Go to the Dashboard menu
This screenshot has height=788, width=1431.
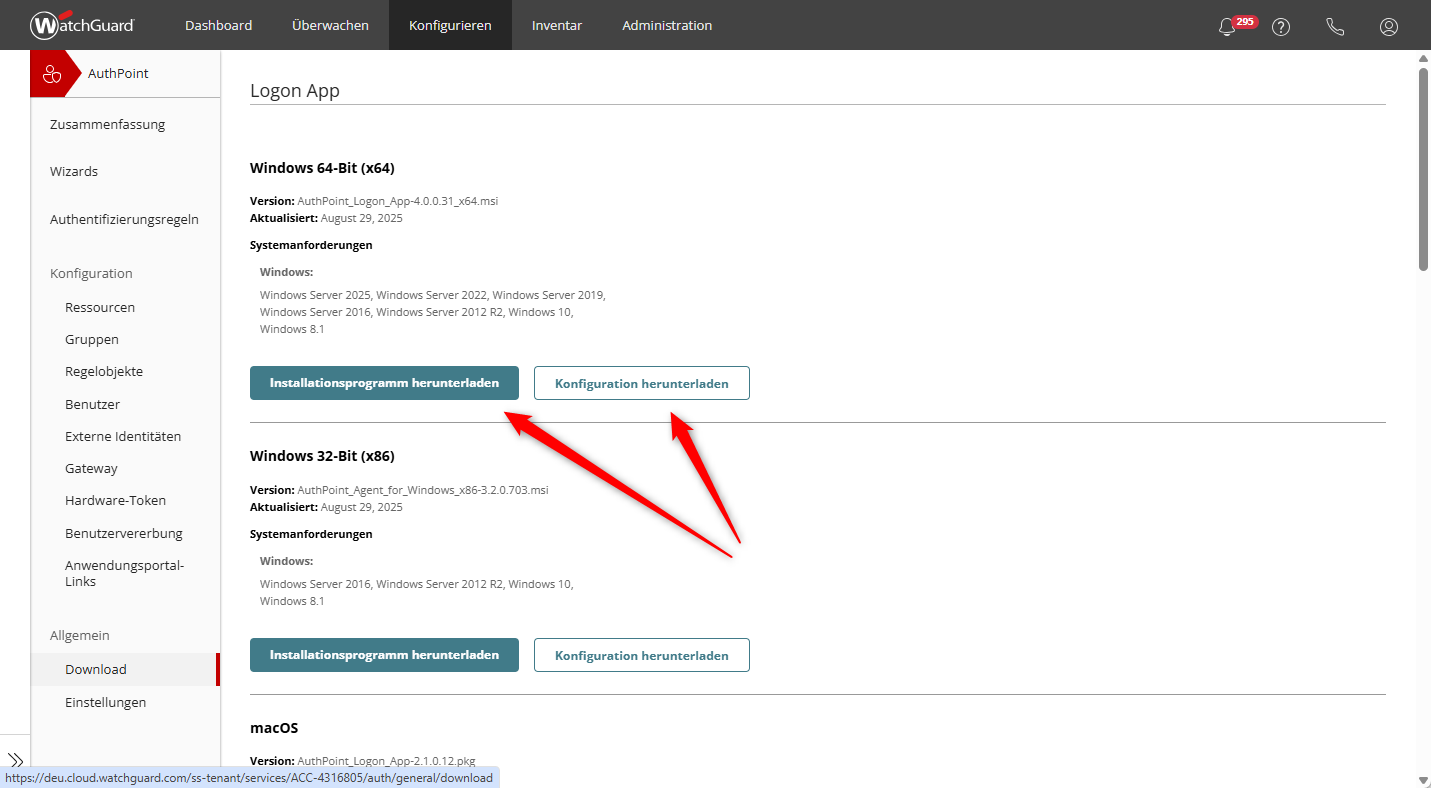(x=218, y=25)
